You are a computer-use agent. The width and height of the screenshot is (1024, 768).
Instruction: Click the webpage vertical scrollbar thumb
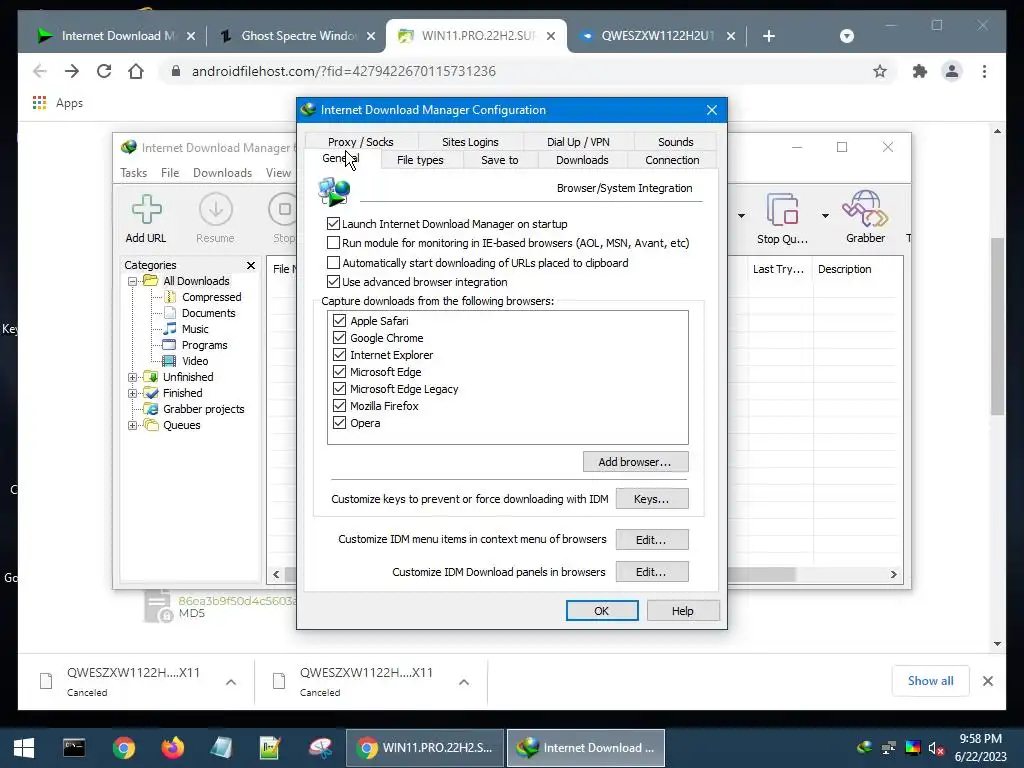point(997,327)
